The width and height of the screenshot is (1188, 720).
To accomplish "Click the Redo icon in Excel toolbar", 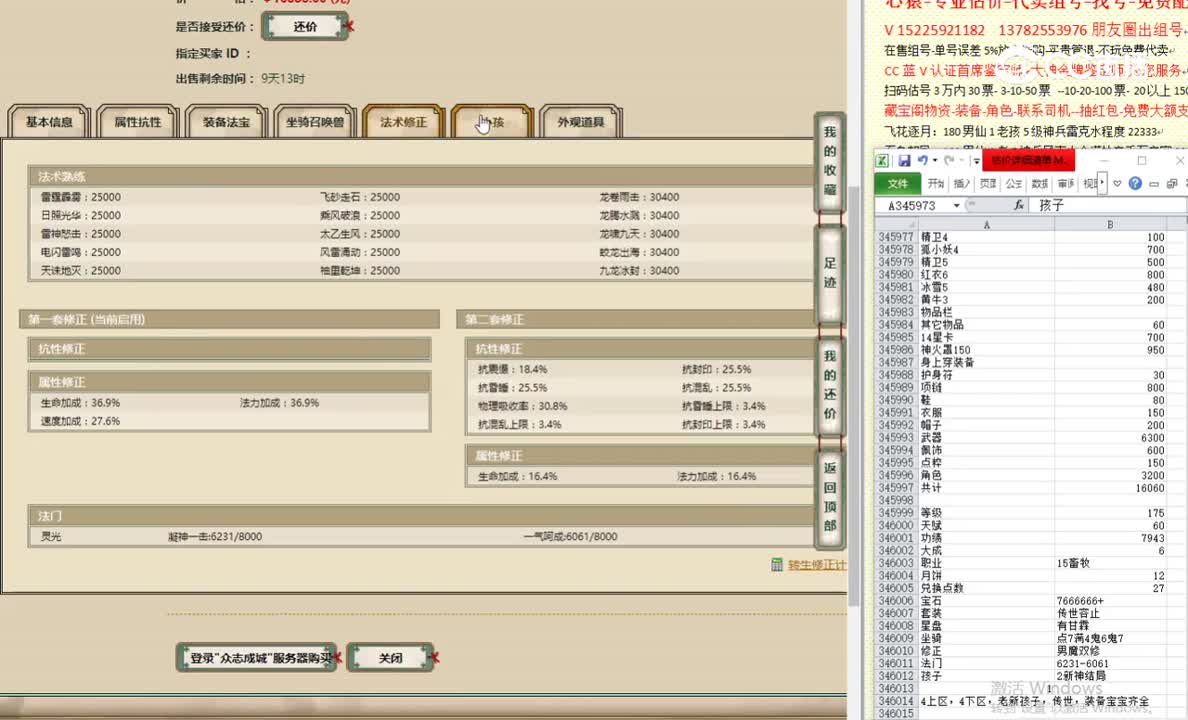I will point(948,160).
